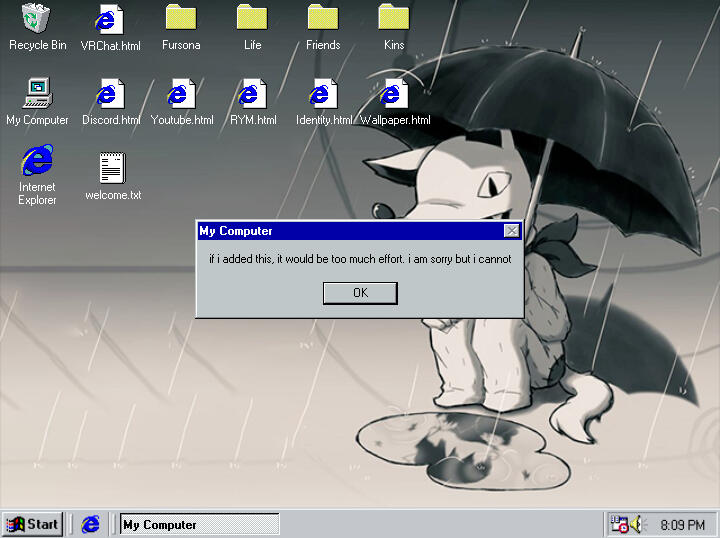The image size is (720, 538).
Task: Open the welcome.txt text file
Action: (x=112, y=168)
